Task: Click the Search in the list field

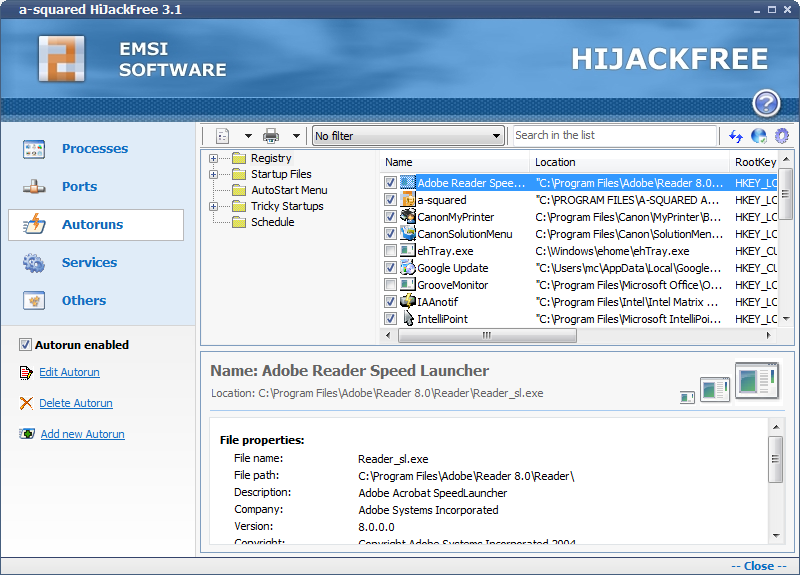Action: (x=613, y=136)
